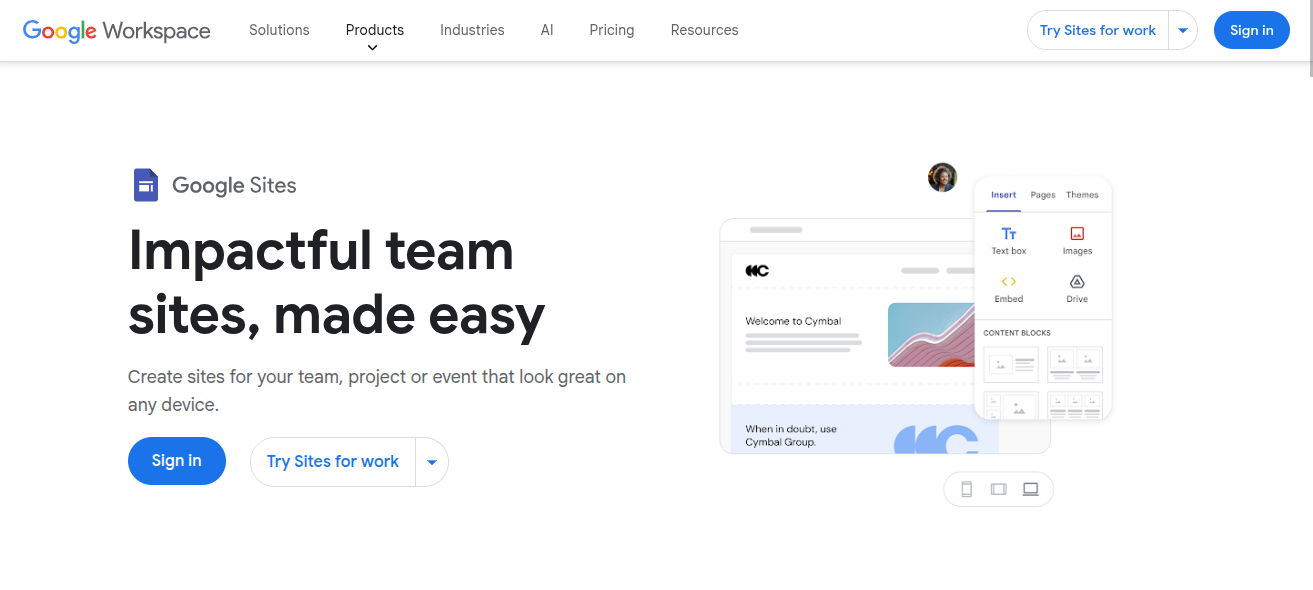Switch preview to tablet view
1313x590 pixels.
coord(998,489)
